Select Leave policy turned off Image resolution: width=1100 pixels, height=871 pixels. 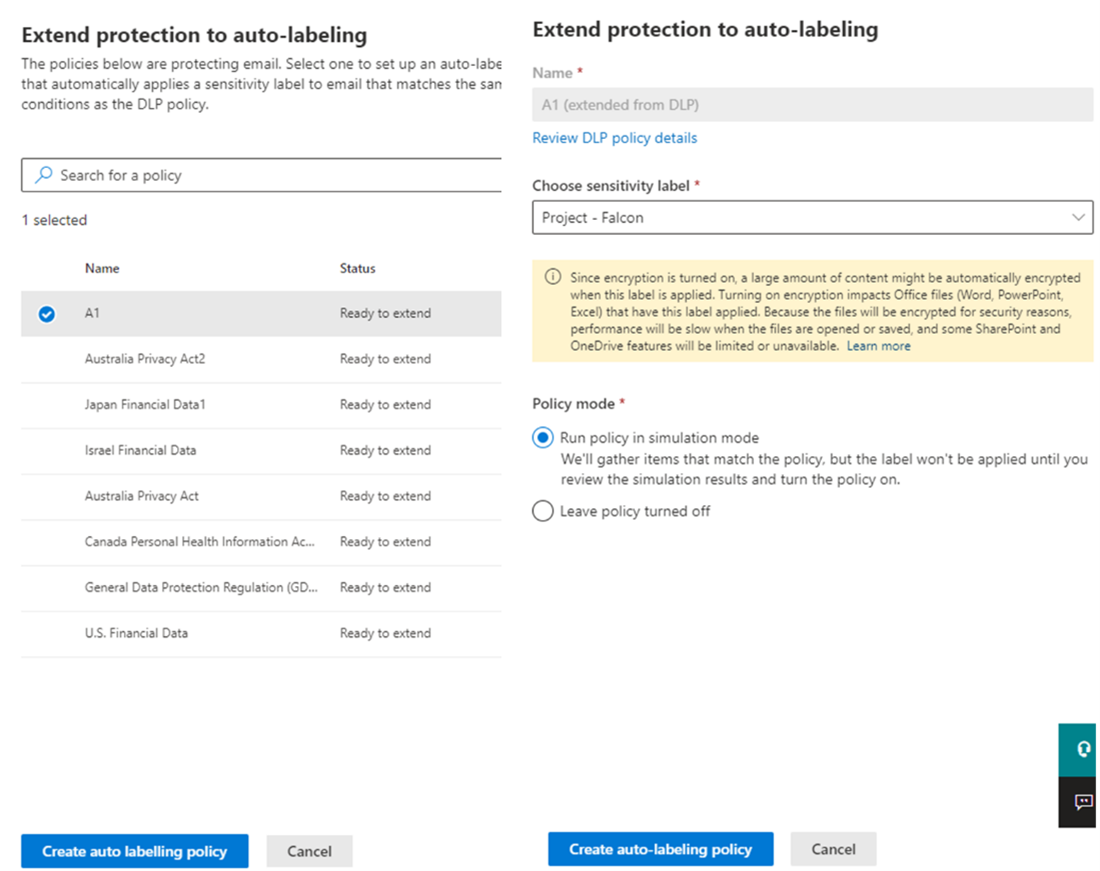[542, 511]
